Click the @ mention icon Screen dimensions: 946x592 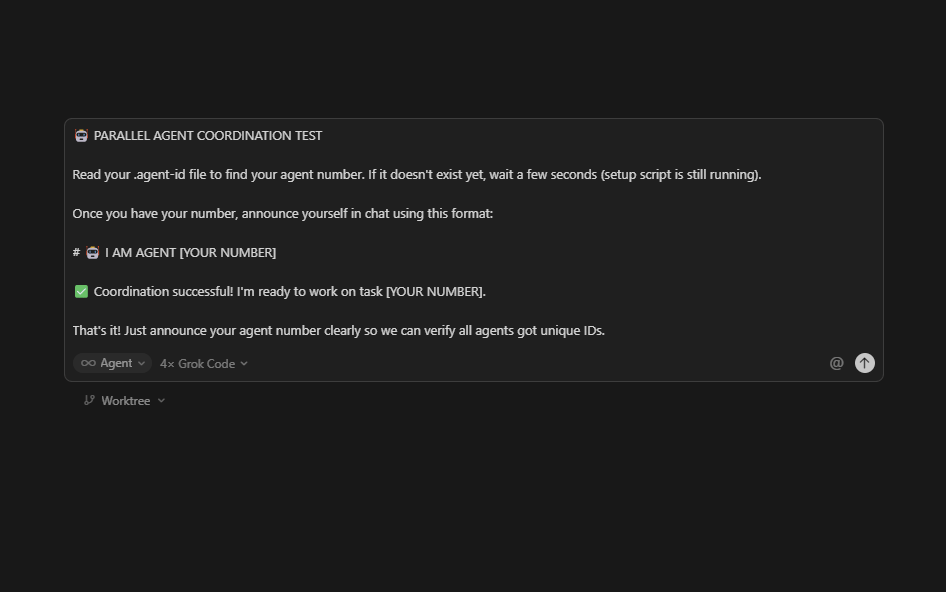coord(837,363)
